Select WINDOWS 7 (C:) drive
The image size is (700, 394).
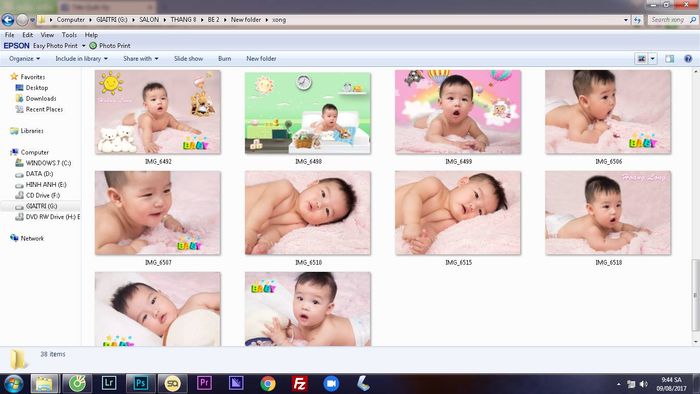click(48, 163)
